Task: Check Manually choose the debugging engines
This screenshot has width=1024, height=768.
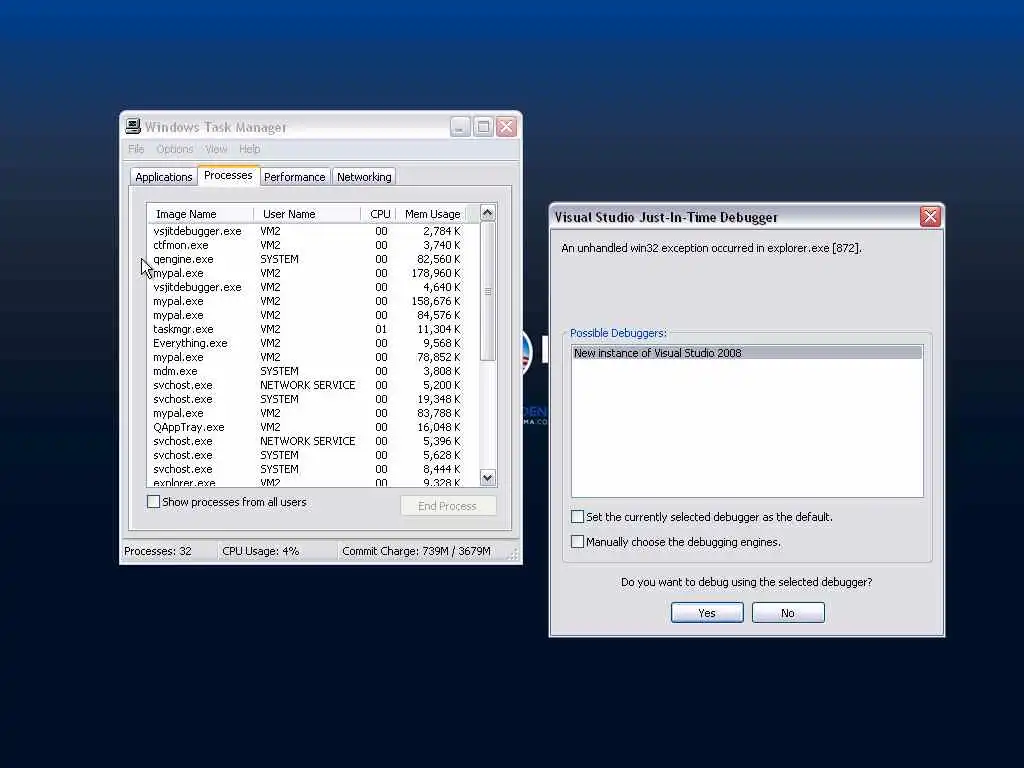Action: 577,541
